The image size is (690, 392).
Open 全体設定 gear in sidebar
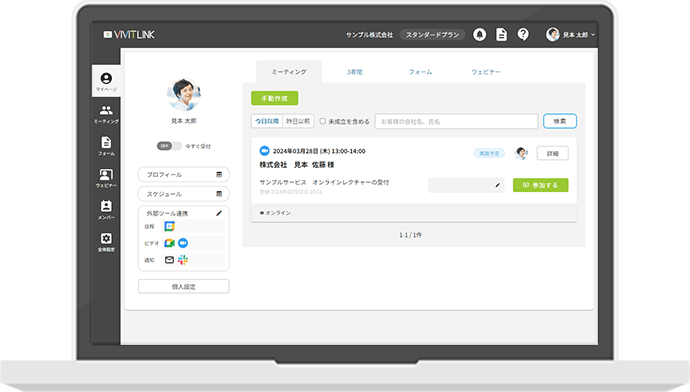(x=106, y=242)
